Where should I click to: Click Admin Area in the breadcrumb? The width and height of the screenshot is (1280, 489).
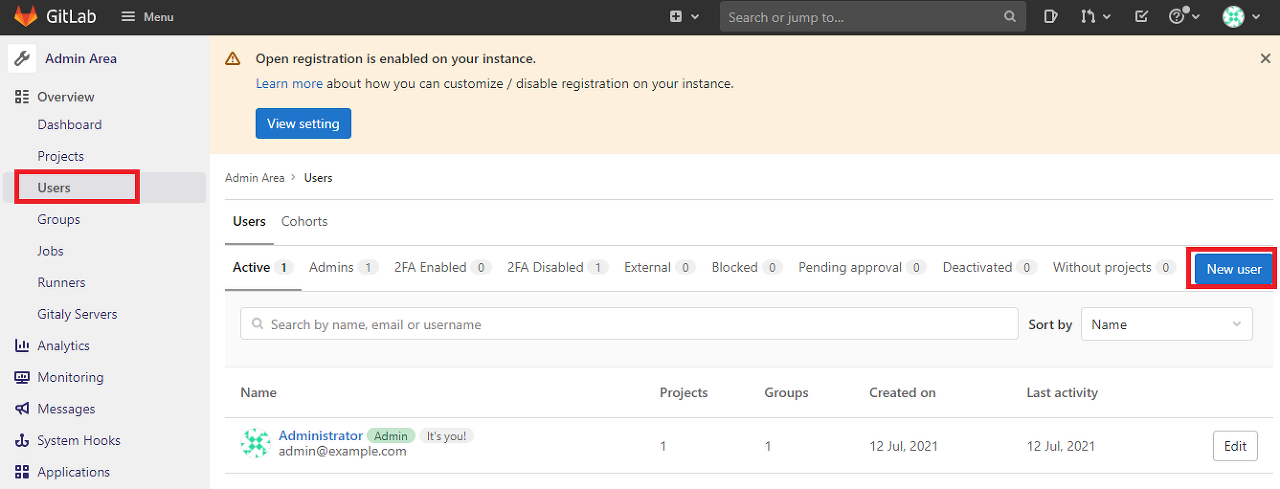255,178
